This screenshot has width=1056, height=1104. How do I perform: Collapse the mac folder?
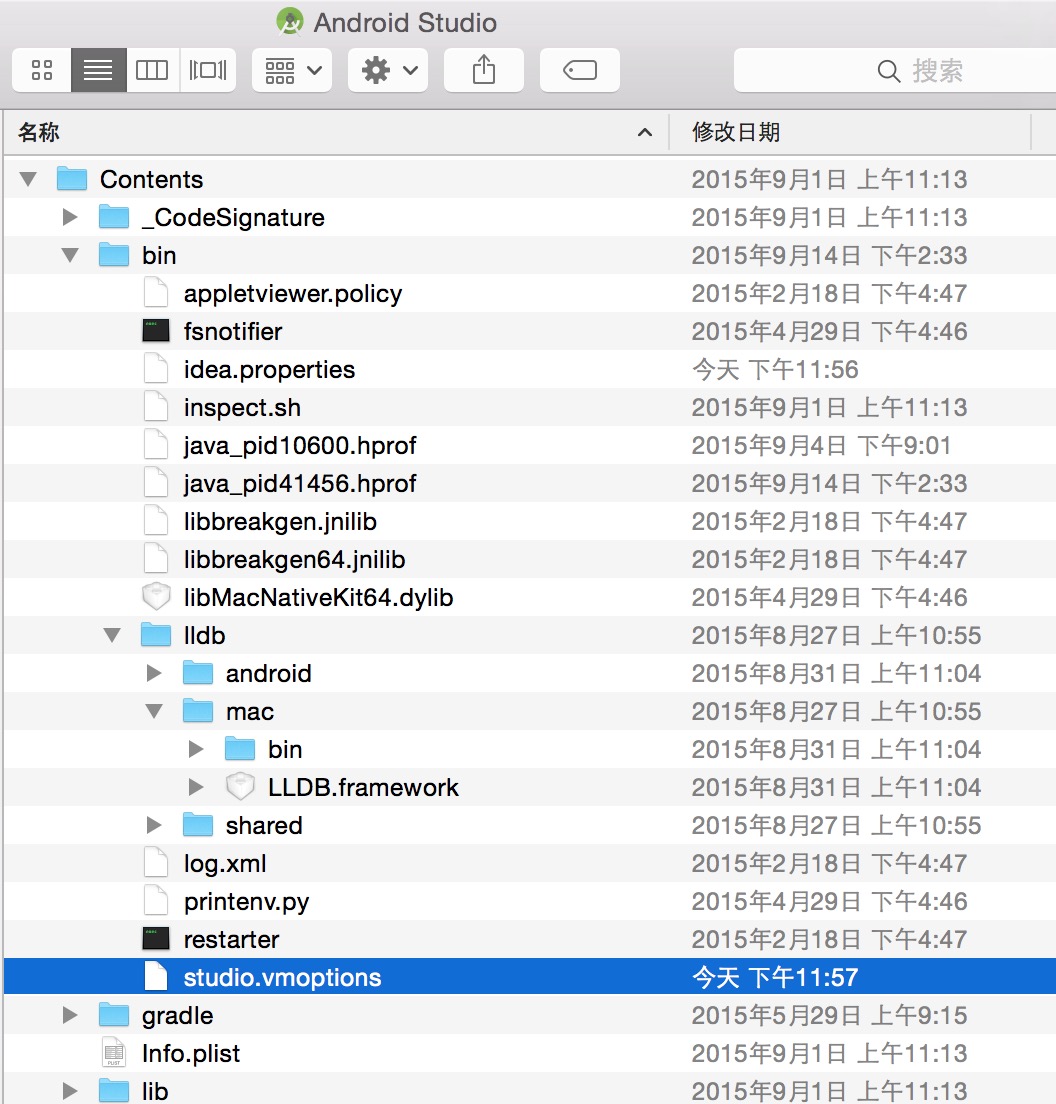coord(154,711)
